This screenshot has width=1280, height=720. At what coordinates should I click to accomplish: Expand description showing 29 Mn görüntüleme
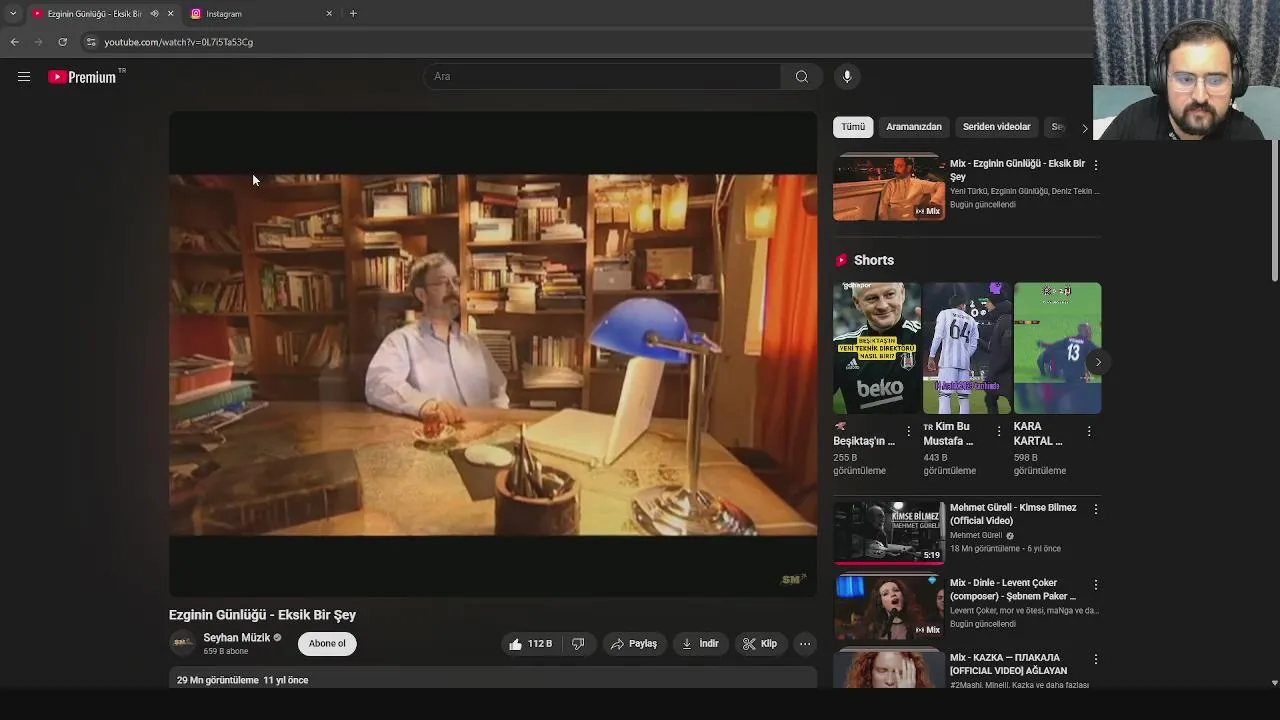coord(493,680)
